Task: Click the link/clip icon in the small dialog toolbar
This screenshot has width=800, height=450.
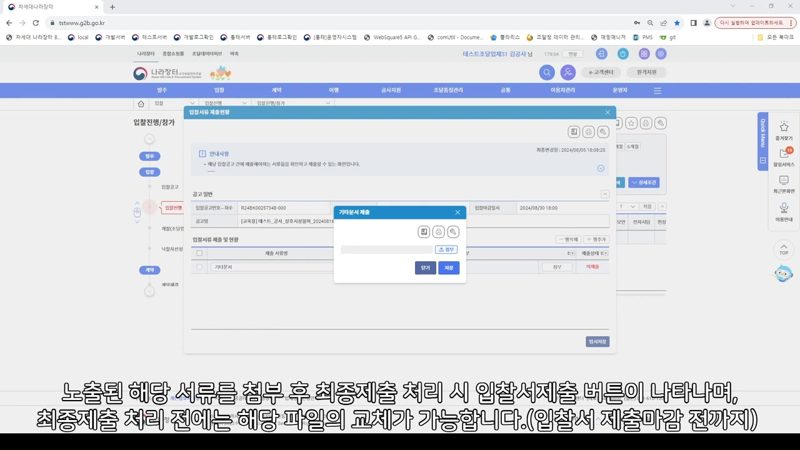Action: click(x=453, y=232)
